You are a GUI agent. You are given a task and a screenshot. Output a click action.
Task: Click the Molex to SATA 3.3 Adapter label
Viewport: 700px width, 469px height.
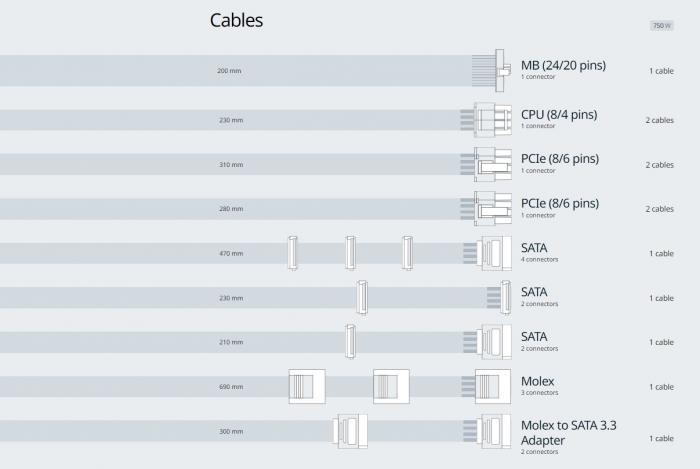[569, 433]
